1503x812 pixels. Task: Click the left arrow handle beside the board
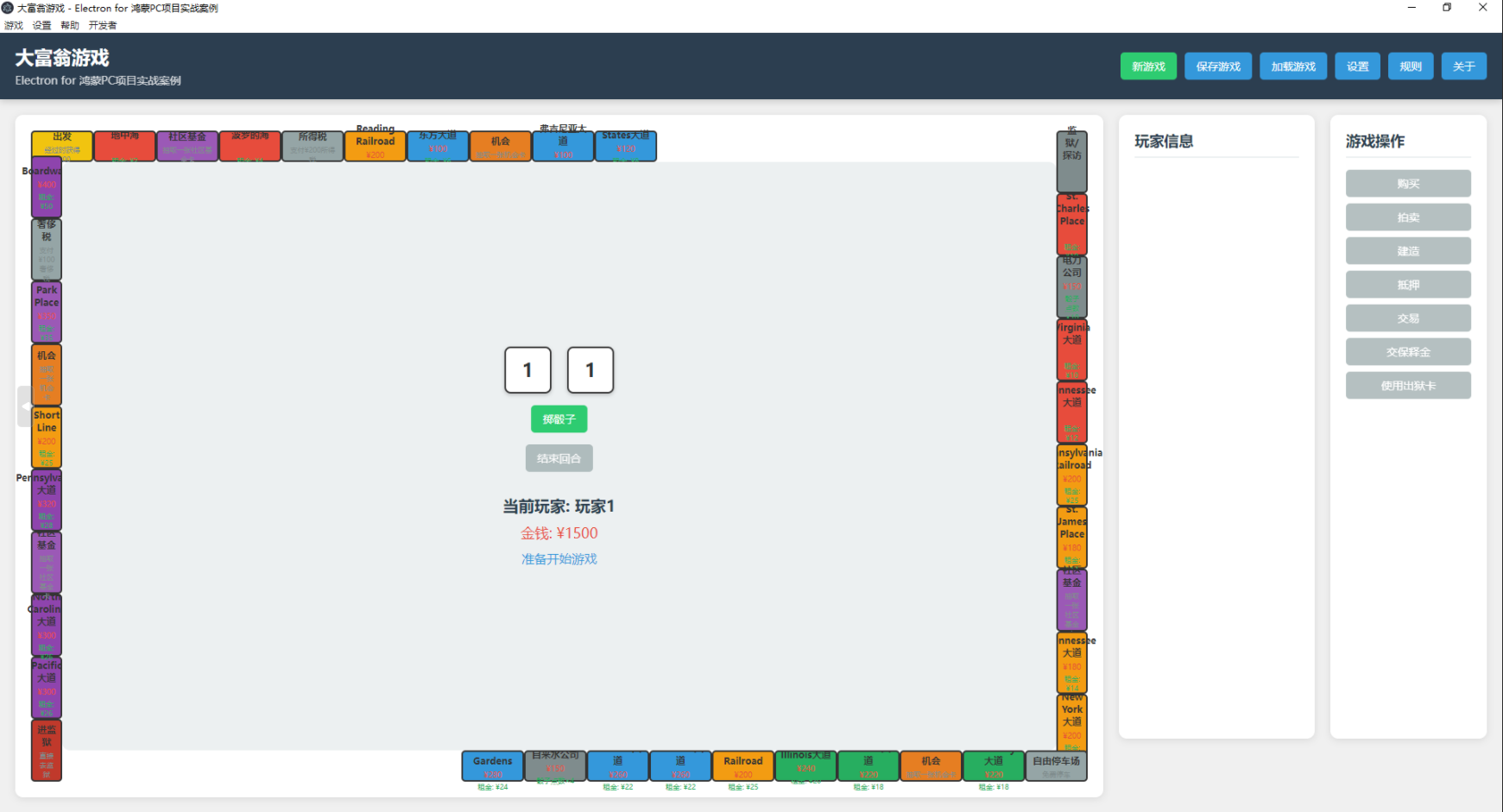point(24,406)
